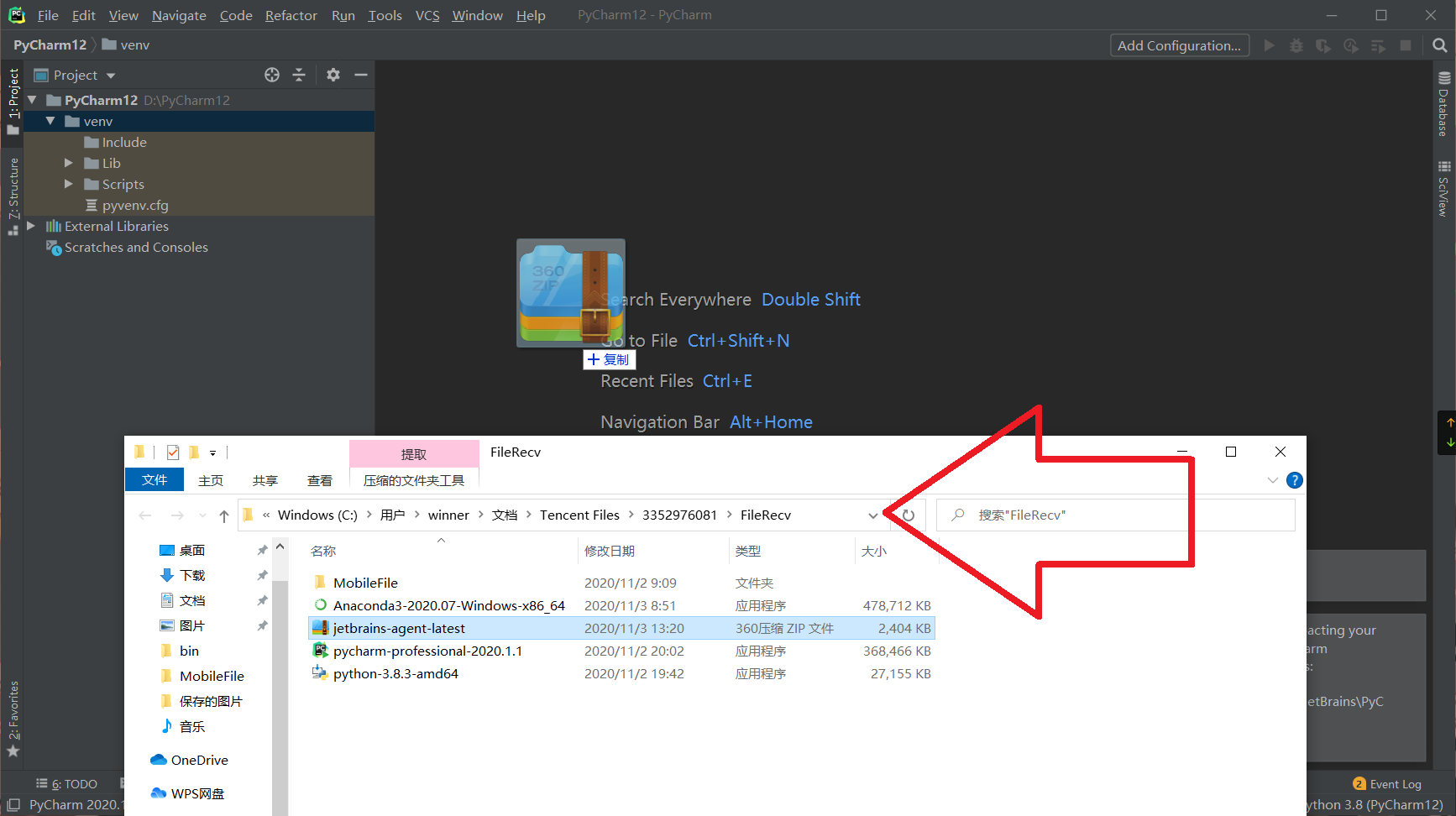Refresh FileRecv folder with the refresh icon
1456x816 pixels.
pos(908,515)
